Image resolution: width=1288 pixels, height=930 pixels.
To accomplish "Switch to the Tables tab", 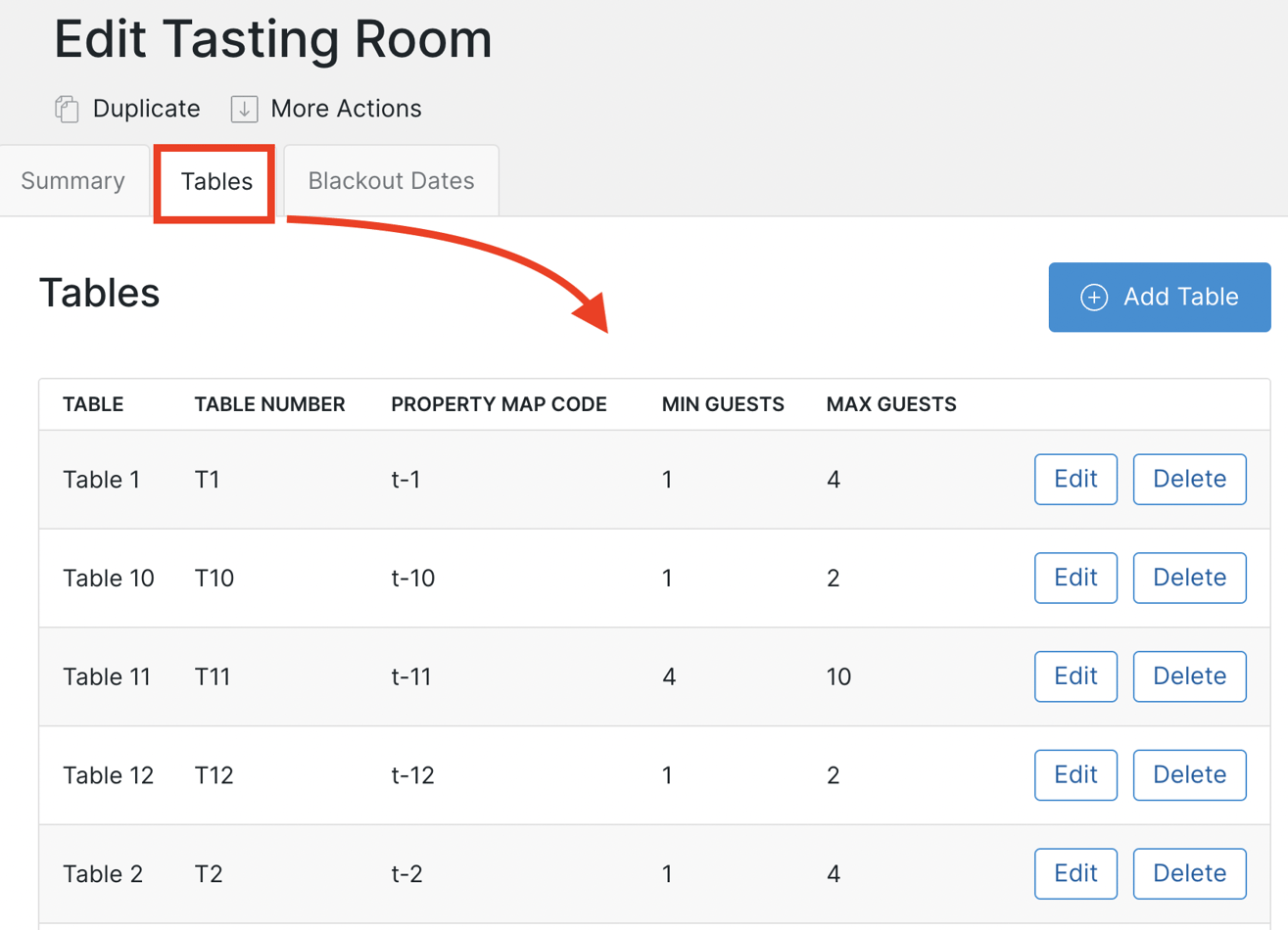I will (216, 182).
